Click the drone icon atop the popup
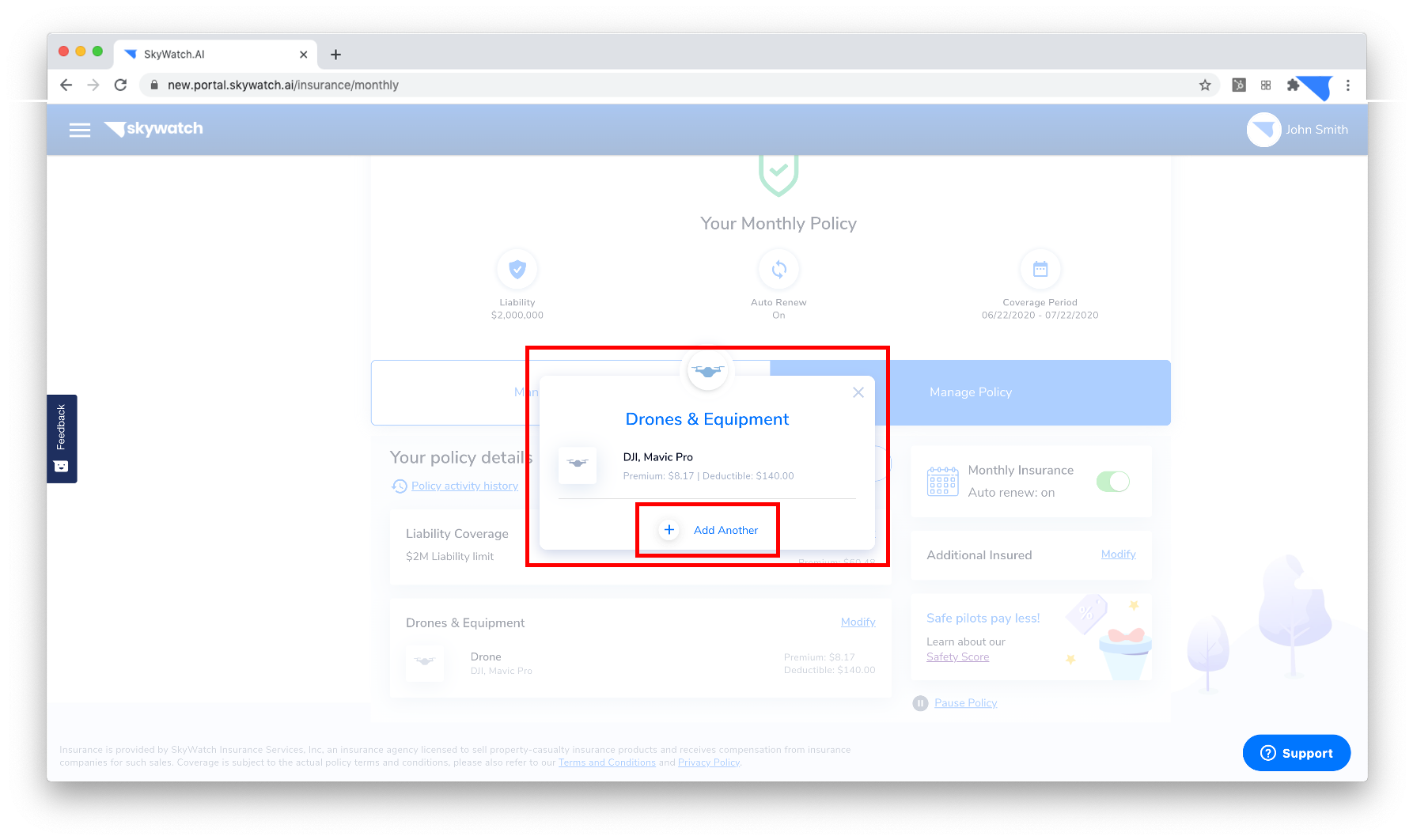 point(707,371)
